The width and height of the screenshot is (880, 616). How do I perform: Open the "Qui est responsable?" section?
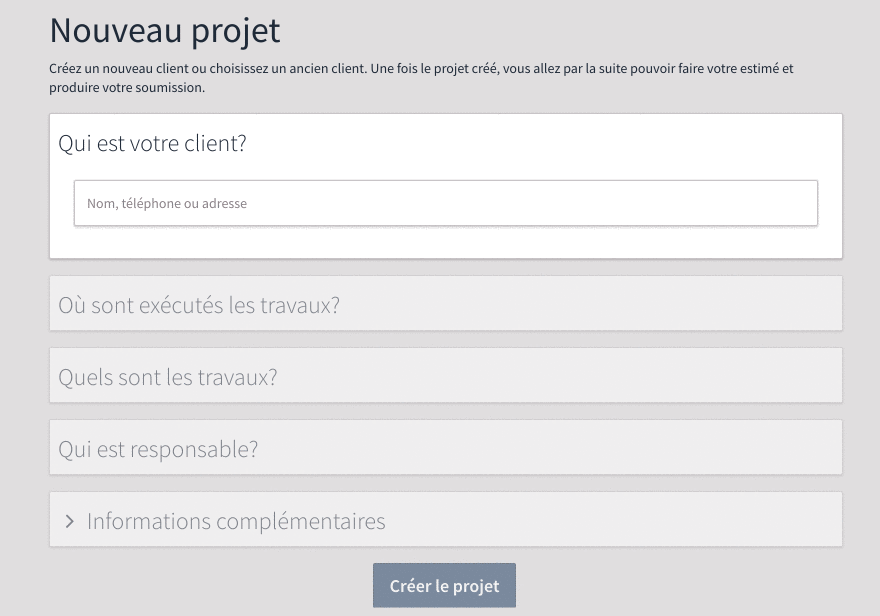(158, 449)
